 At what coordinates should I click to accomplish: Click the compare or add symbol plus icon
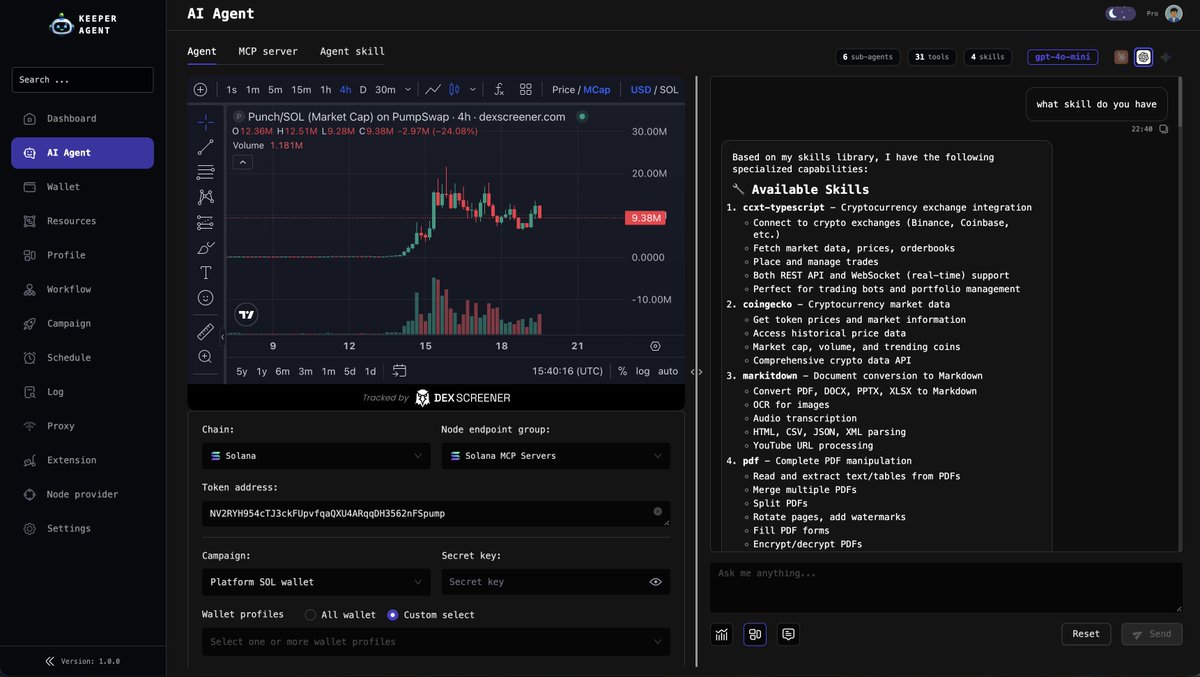(200, 89)
